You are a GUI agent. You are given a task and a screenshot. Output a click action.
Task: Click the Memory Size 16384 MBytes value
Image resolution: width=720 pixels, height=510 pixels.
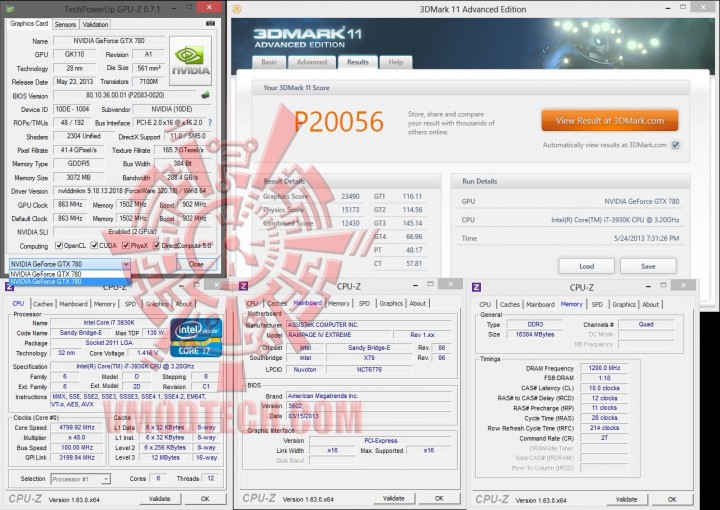535,335
